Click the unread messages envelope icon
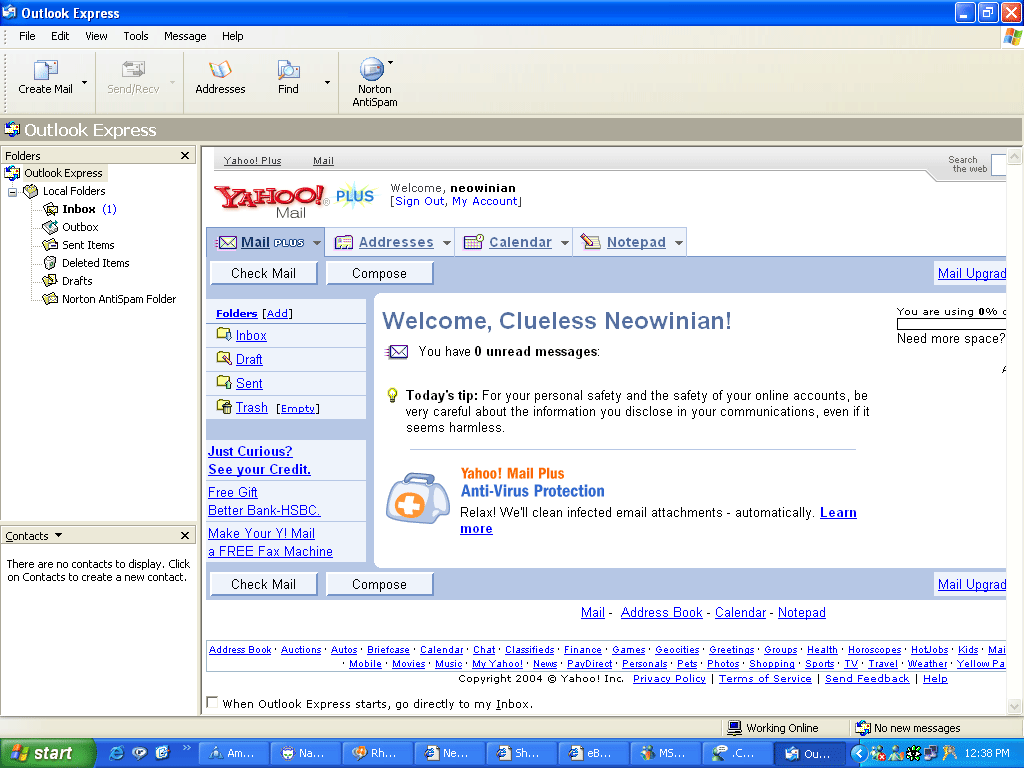The height and width of the screenshot is (768, 1024). [397, 352]
